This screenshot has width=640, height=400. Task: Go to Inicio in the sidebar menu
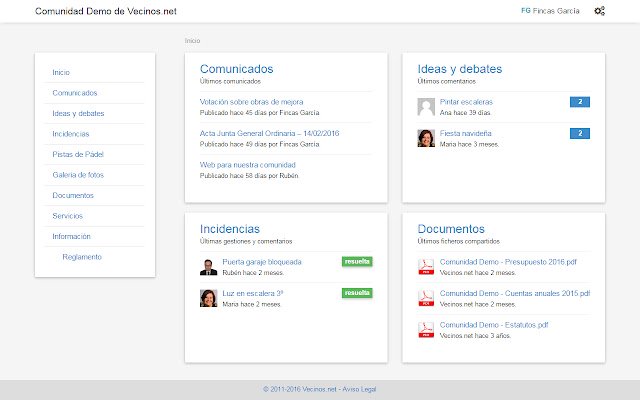61,72
